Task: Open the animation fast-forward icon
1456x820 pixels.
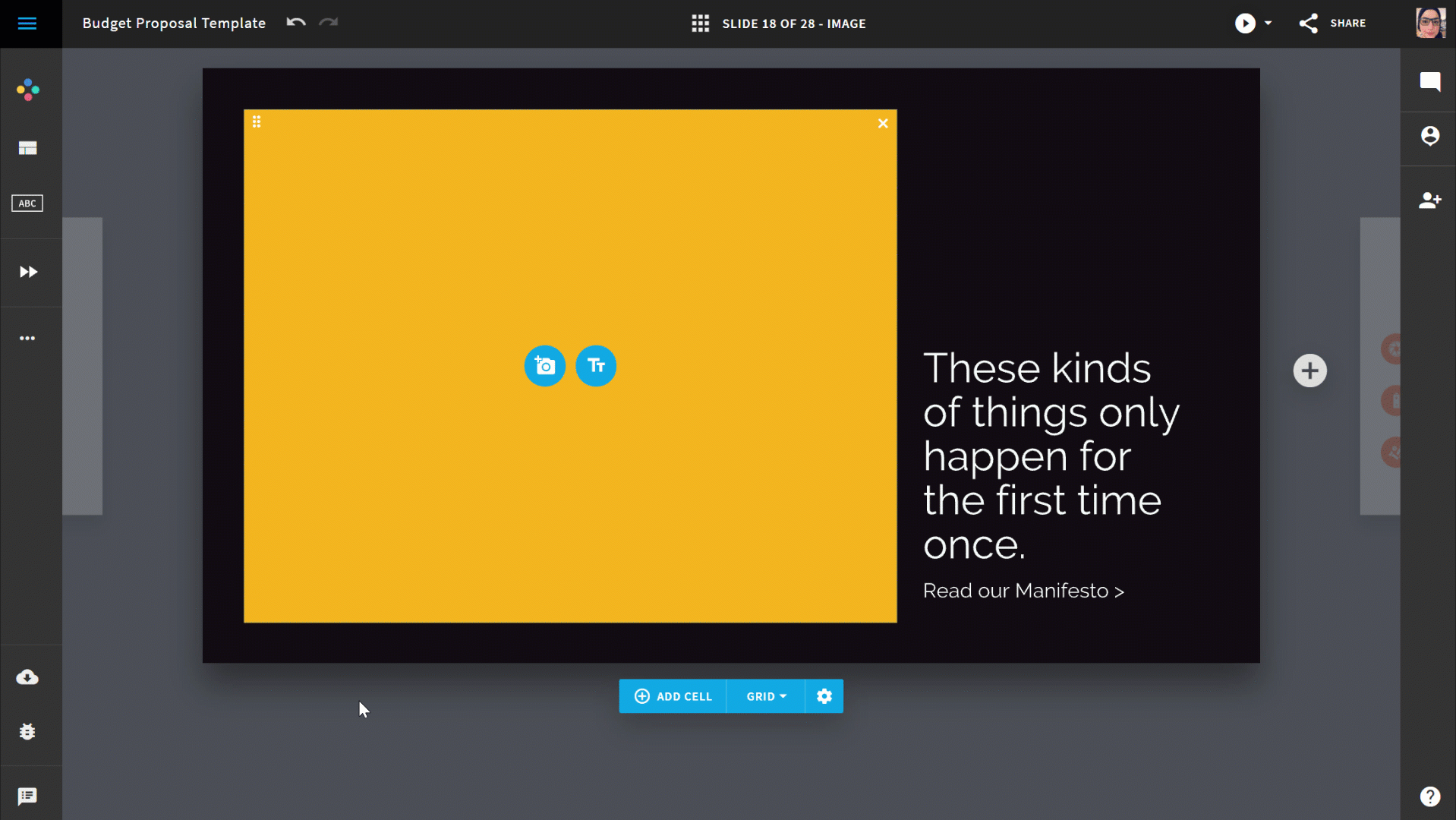Action: (x=28, y=272)
